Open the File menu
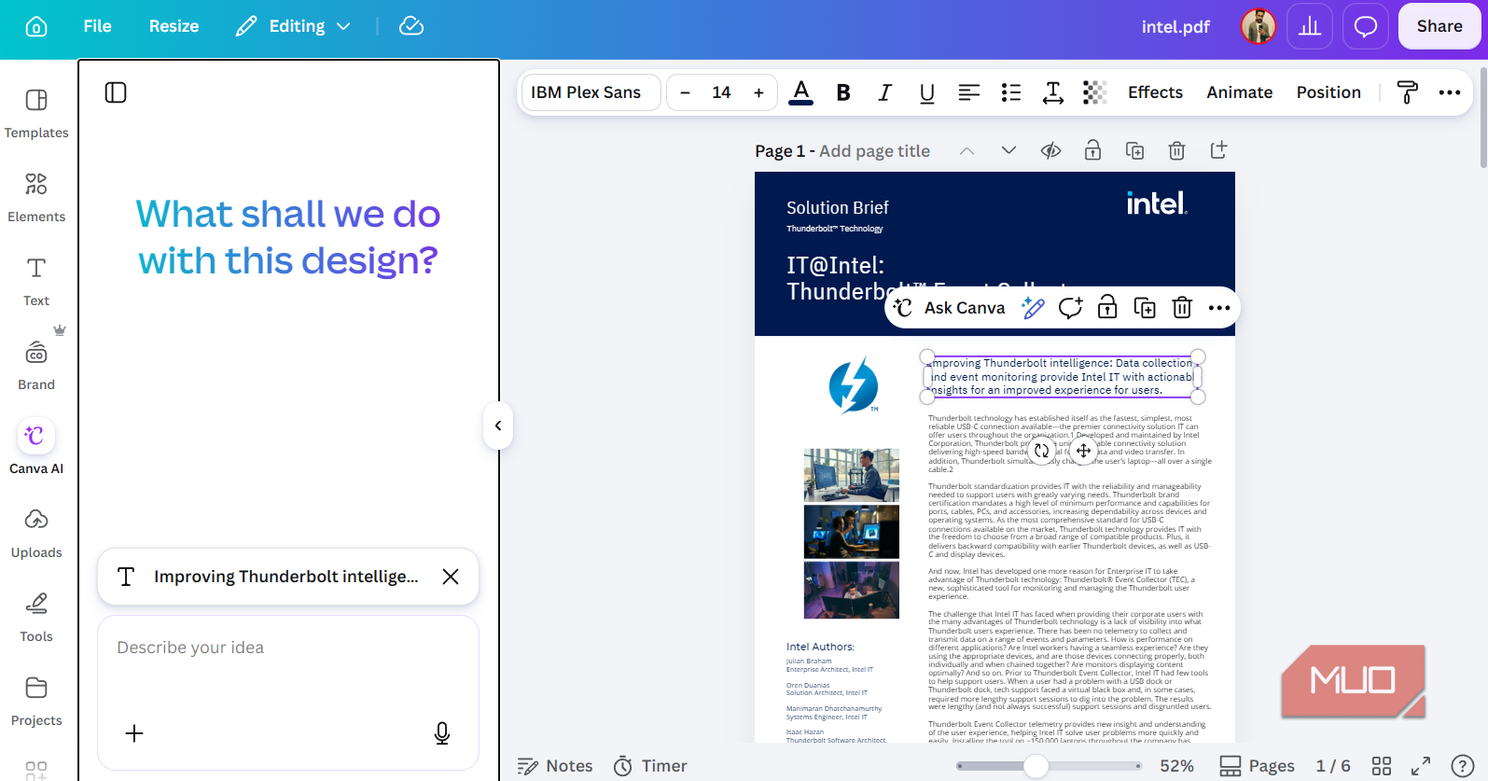This screenshot has width=1488, height=781. [x=97, y=26]
